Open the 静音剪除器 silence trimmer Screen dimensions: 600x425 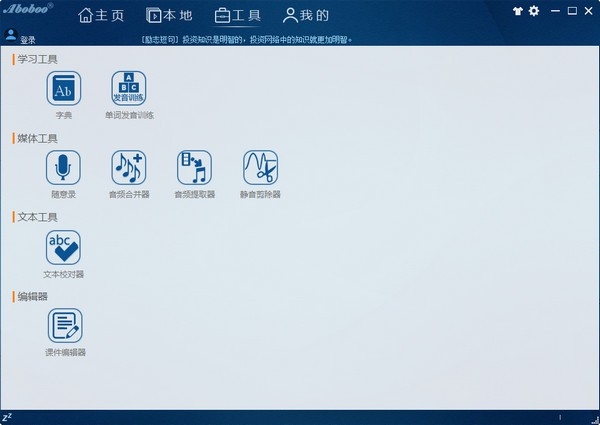pyautogui.click(x=260, y=167)
